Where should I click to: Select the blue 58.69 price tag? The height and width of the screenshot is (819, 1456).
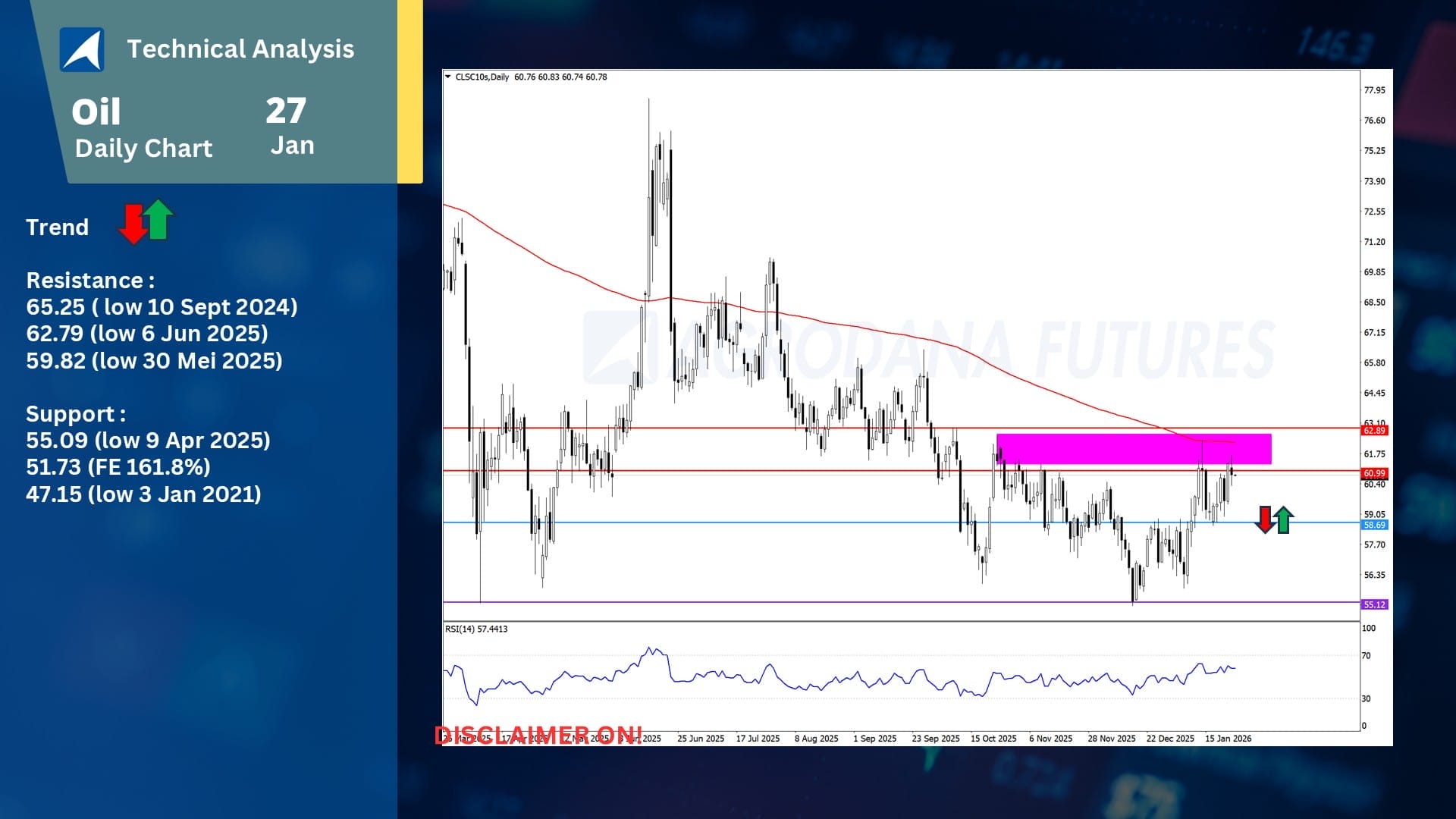click(x=1373, y=525)
